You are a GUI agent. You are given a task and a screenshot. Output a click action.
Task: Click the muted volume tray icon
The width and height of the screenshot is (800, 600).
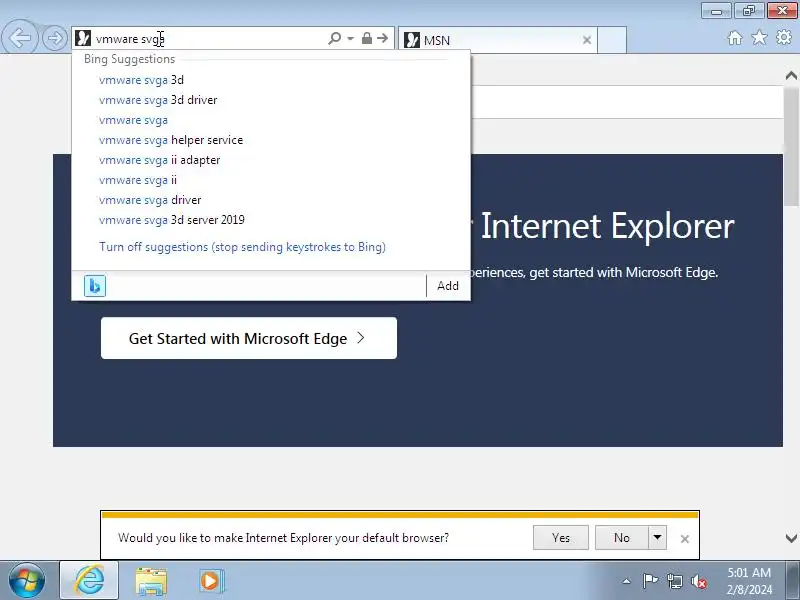tap(698, 581)
